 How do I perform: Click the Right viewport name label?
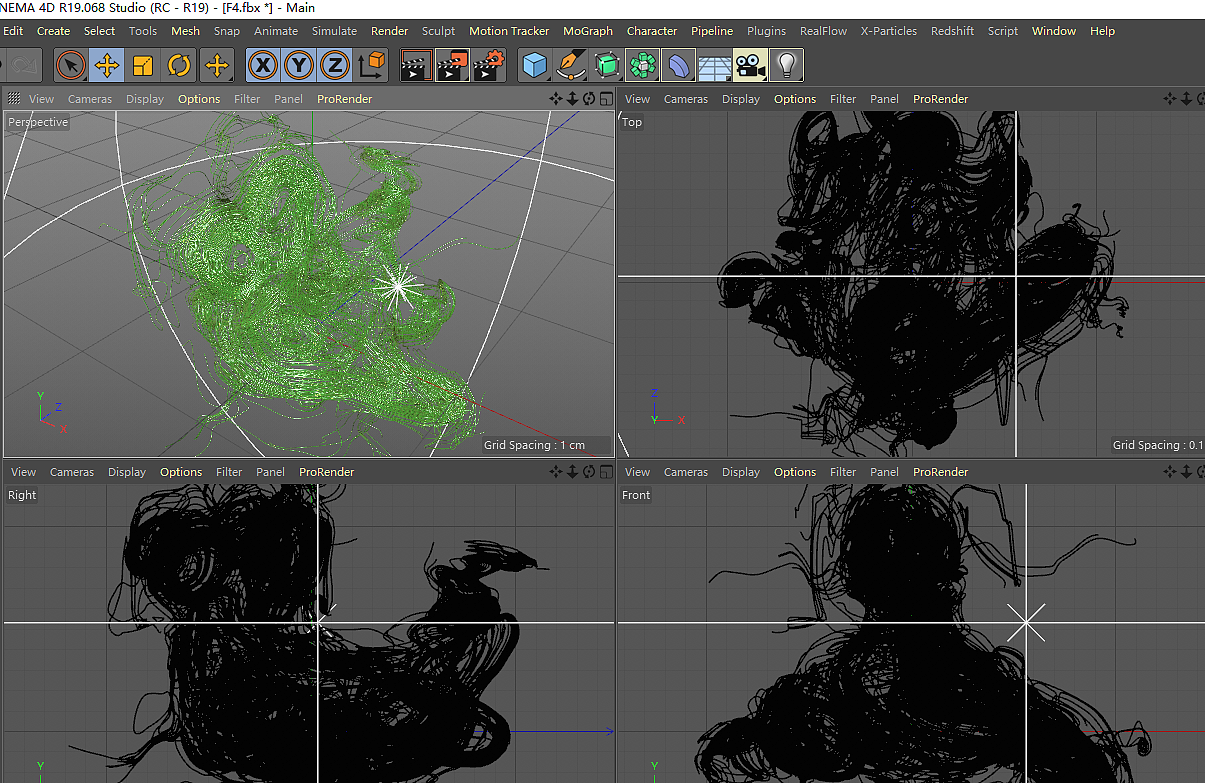pos(22,495)
